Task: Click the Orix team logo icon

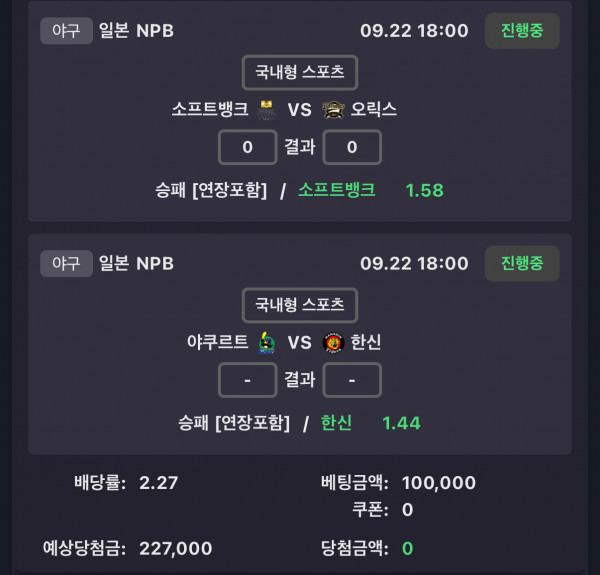Action: click(x=333, y=110)
